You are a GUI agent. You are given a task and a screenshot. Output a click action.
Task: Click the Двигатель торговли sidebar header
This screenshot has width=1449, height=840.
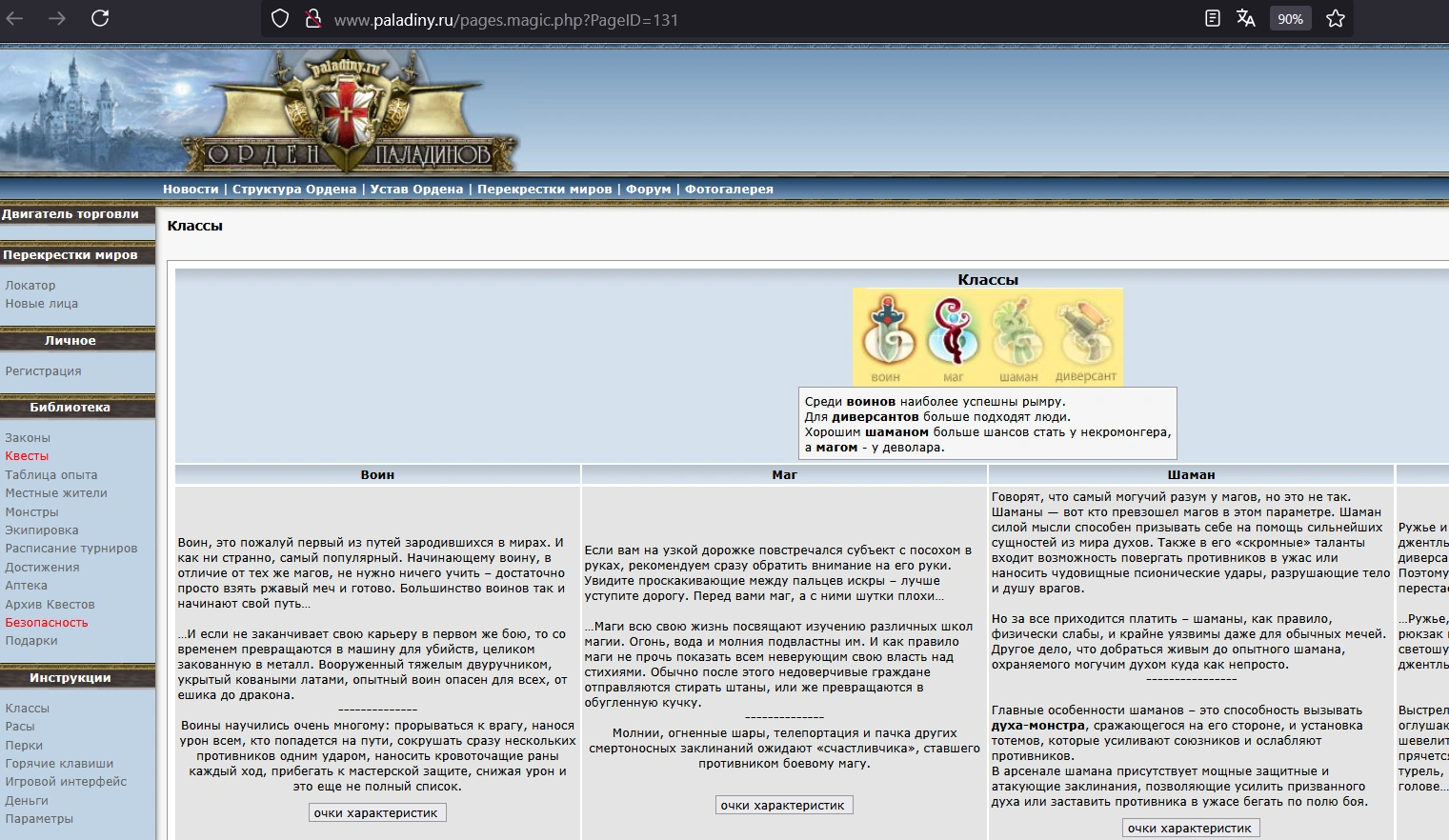[77, 215]
